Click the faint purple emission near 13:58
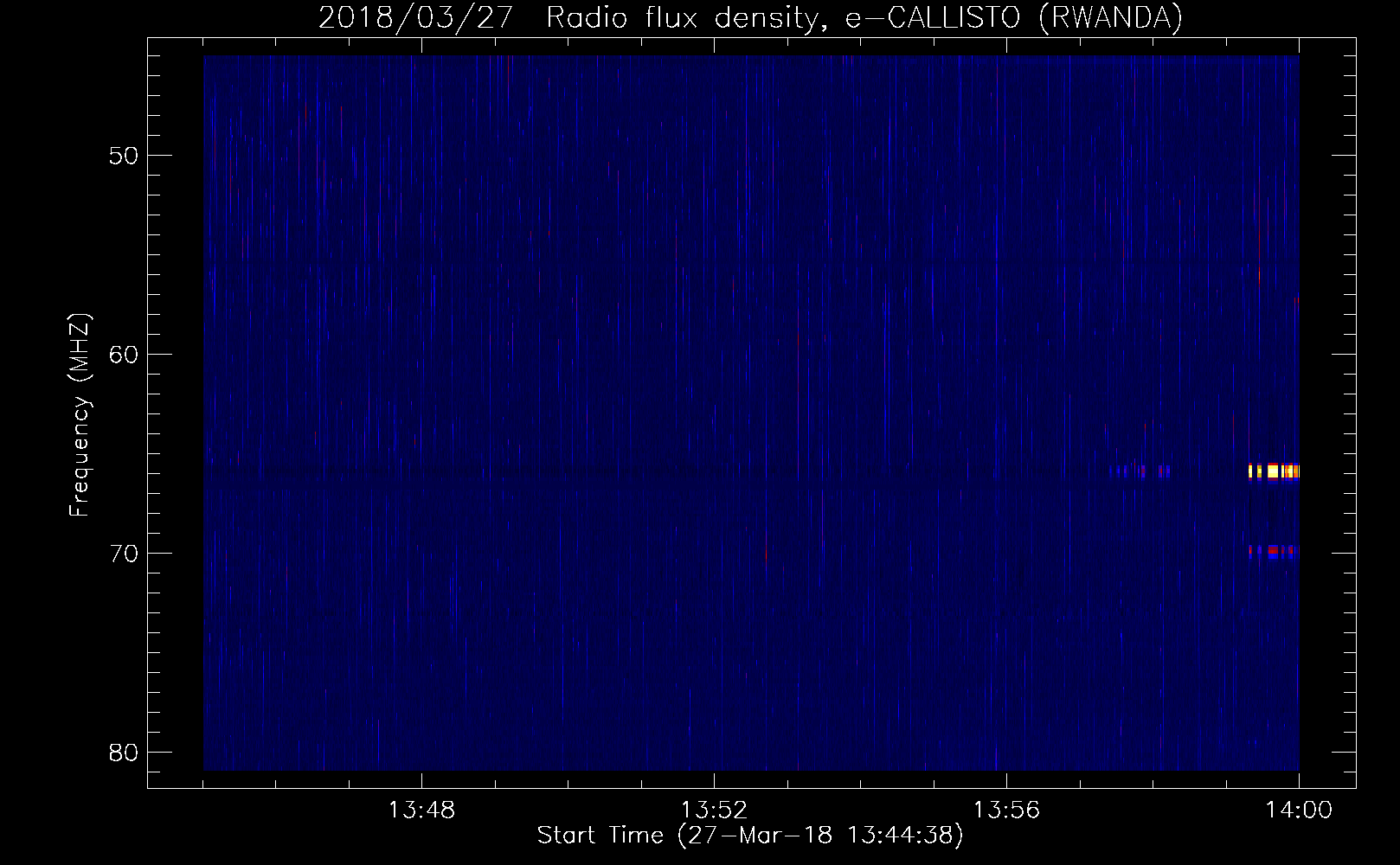 pyautogui.click(x=1140, y=471)
